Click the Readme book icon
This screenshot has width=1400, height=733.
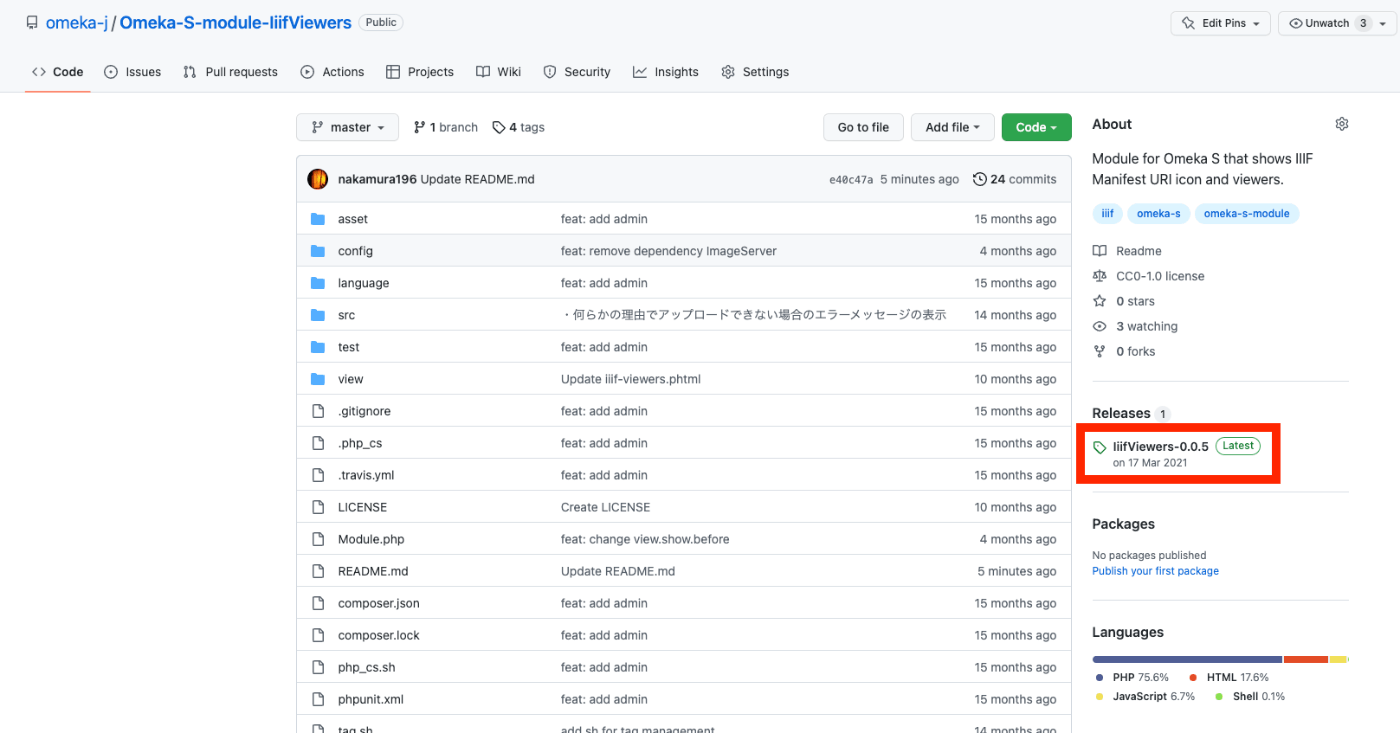[x=1100, y=251]
